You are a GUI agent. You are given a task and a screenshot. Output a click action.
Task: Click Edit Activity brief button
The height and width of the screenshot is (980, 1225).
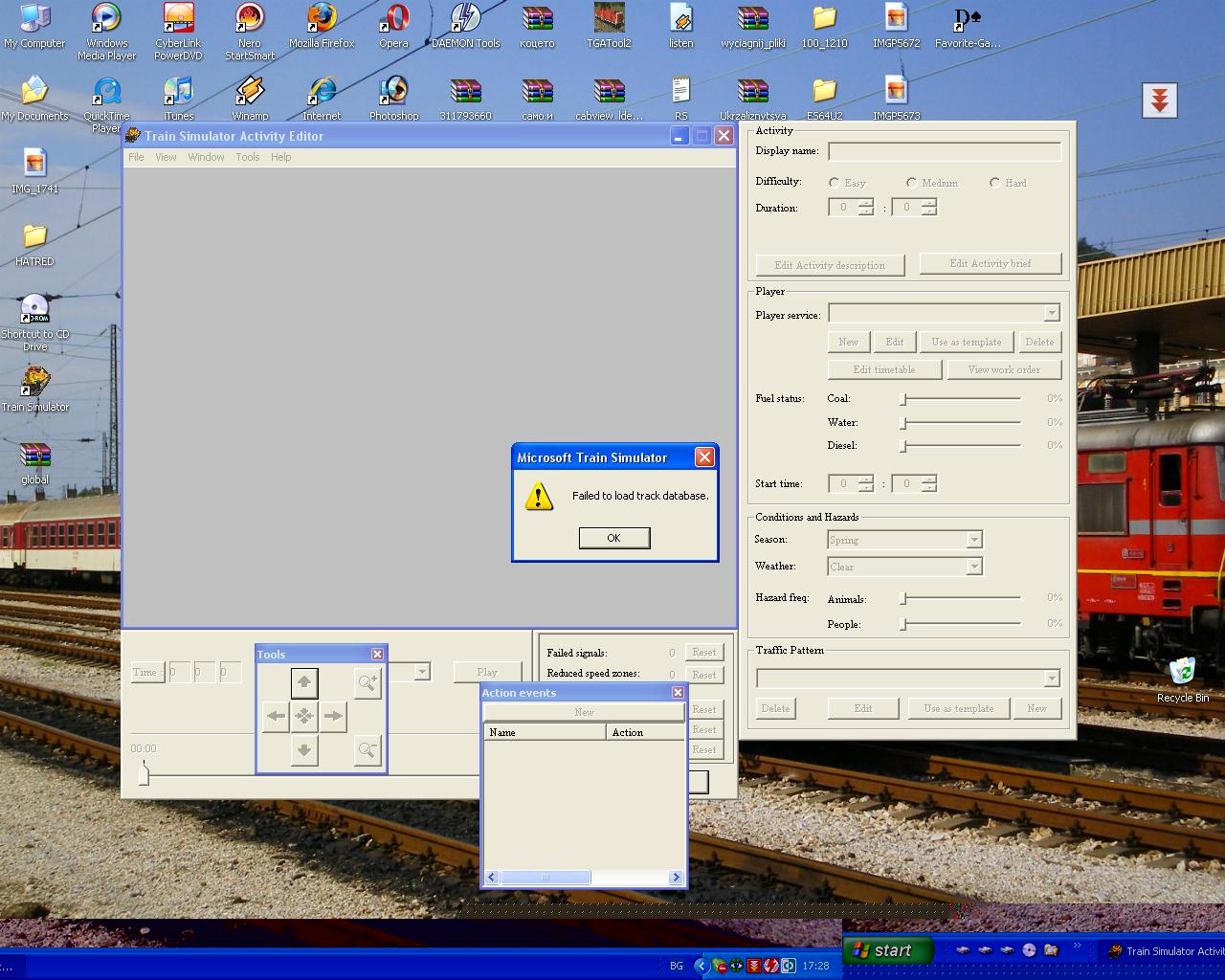pos(991,263)
